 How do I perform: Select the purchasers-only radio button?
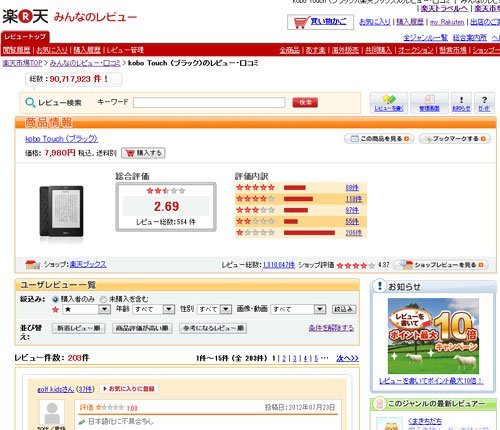(55, 299)
